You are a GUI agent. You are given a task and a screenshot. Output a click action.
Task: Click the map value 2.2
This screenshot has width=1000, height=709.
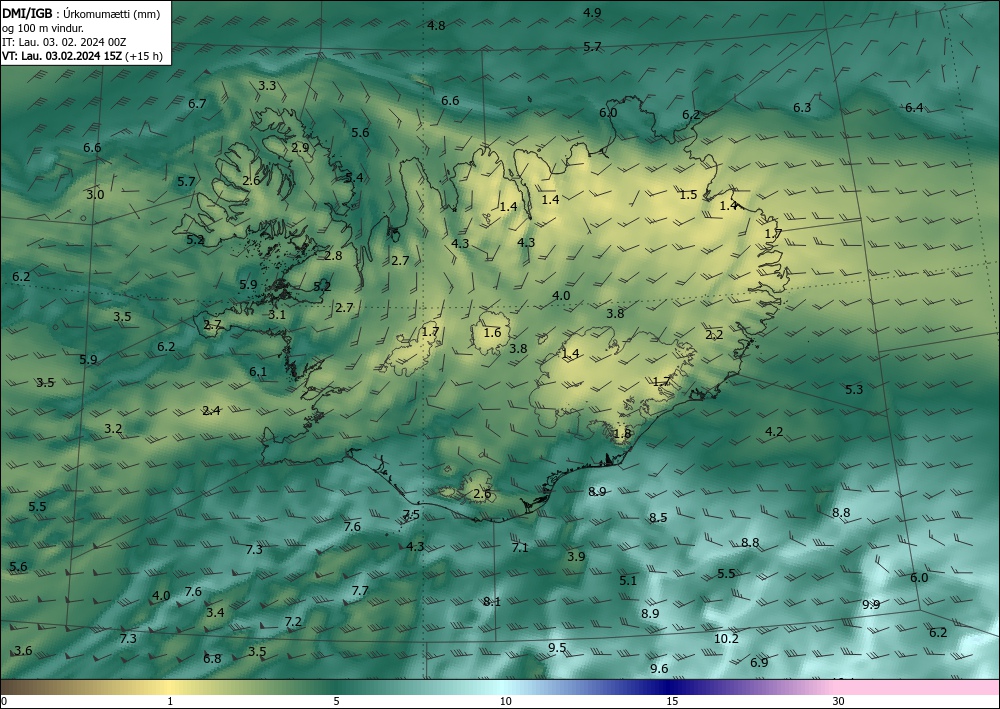(x=714, y=335)
